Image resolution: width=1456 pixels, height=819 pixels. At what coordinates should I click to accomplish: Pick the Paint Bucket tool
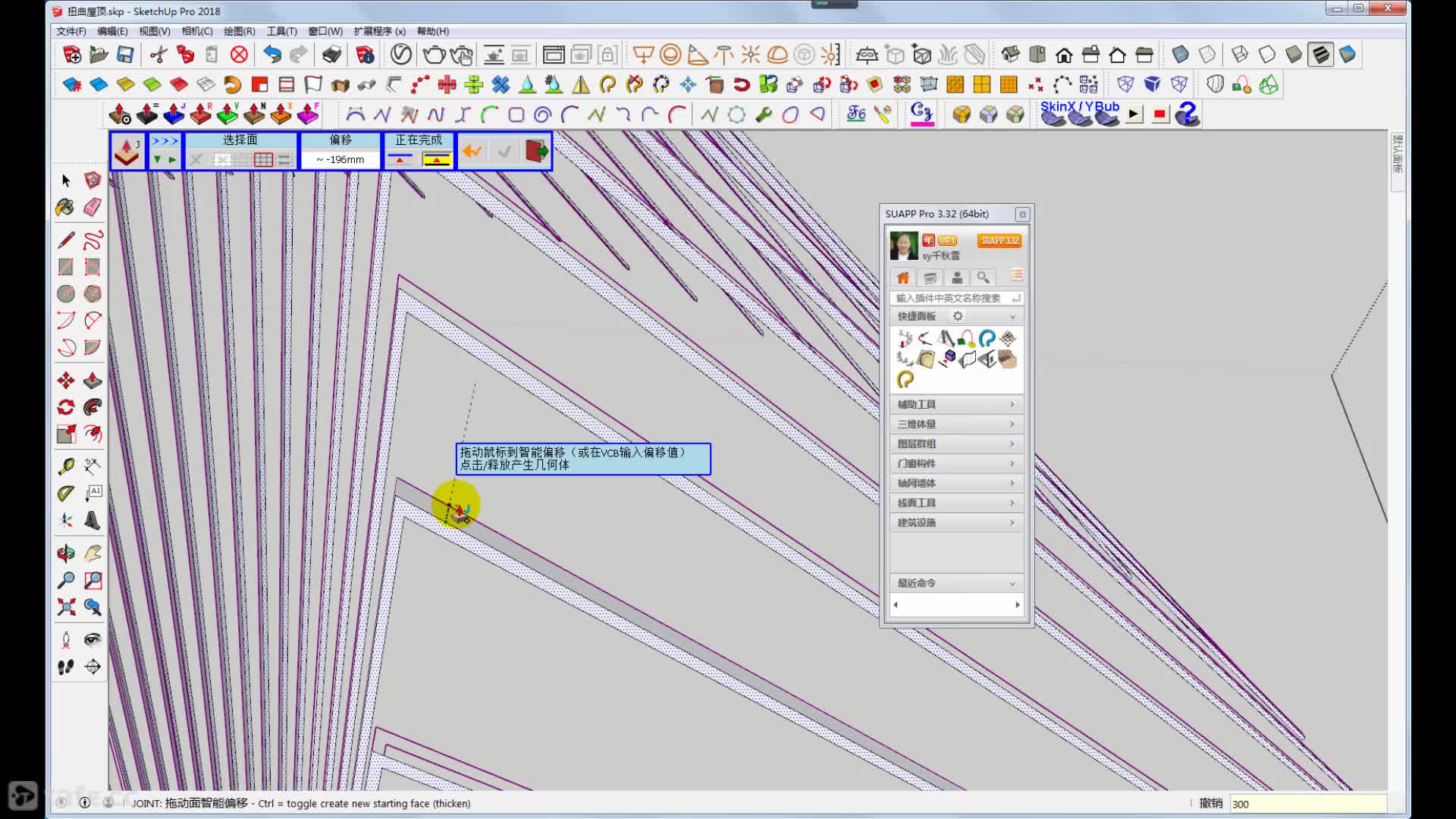point(66,207)
